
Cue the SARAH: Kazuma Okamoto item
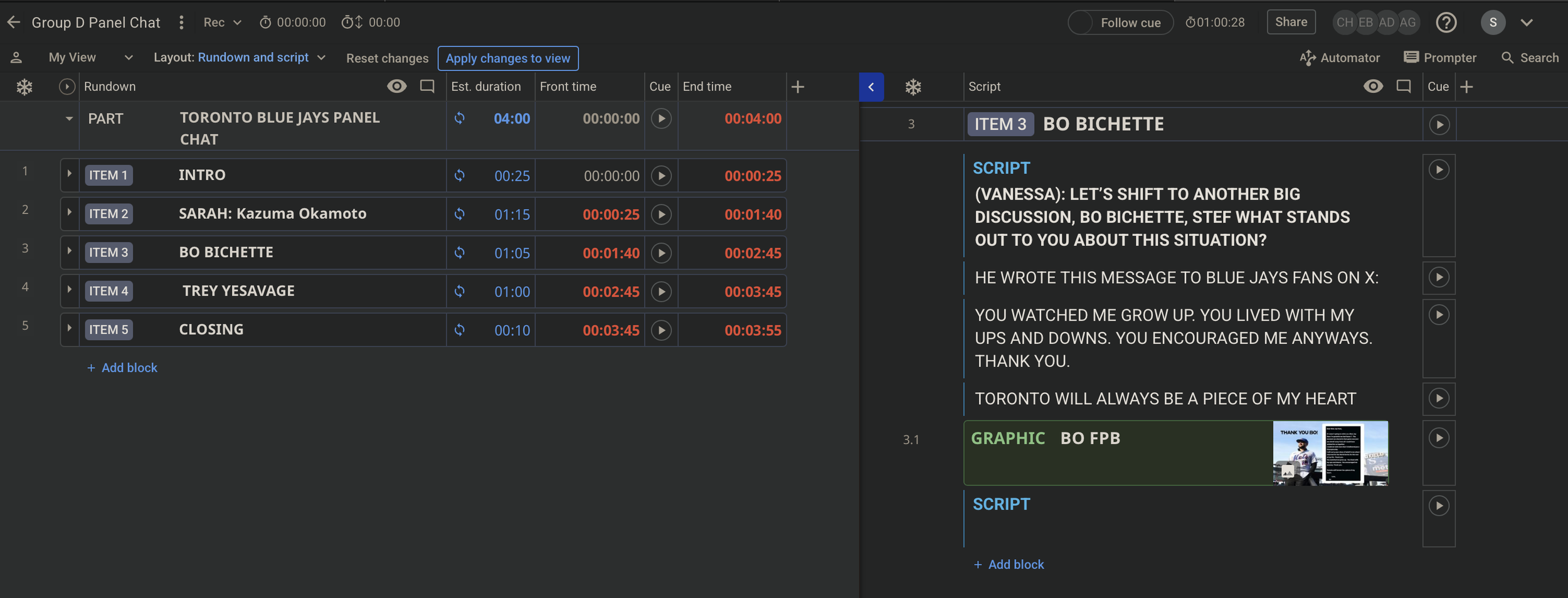(661, 215)
